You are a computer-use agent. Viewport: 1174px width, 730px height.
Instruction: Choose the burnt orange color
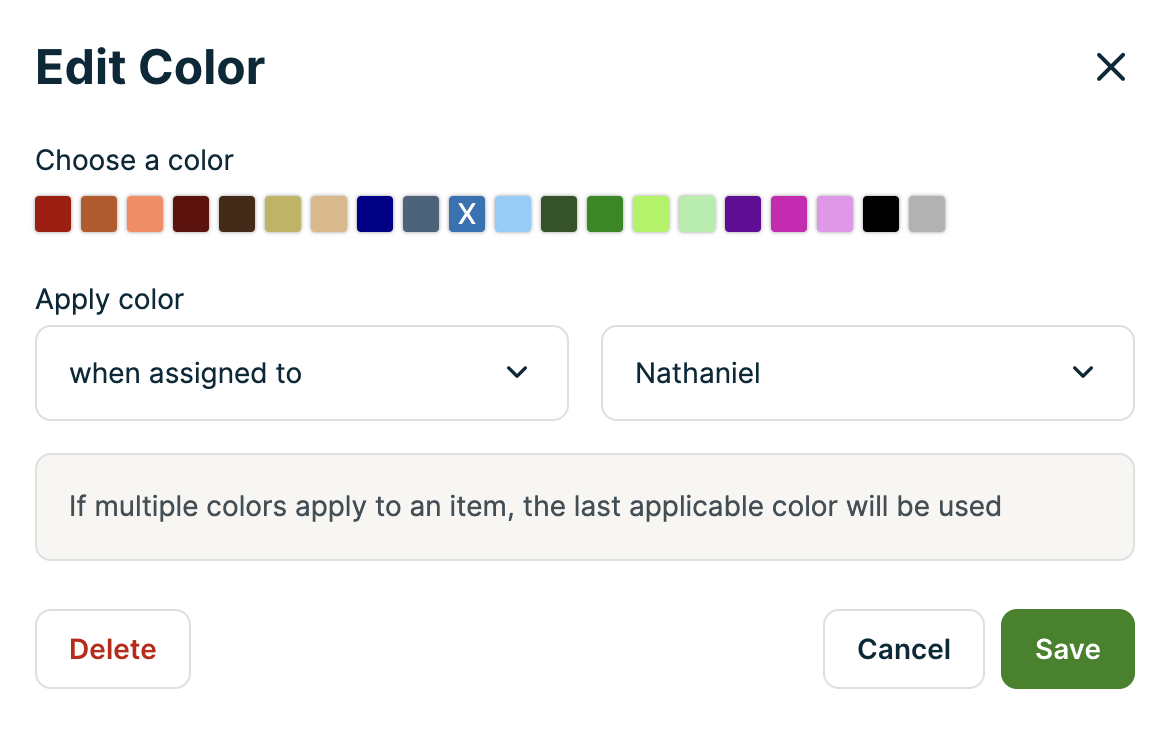click(x=99, y=213)
